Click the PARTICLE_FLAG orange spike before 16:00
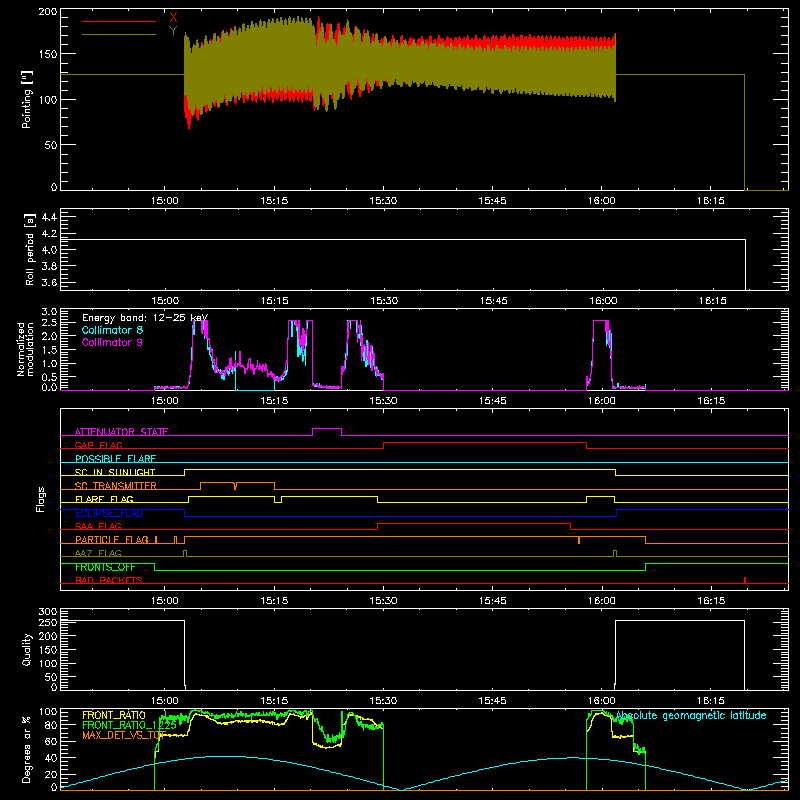Image resolution: width=800 pixels, height=800 pixels. click(x=579, y=540)
